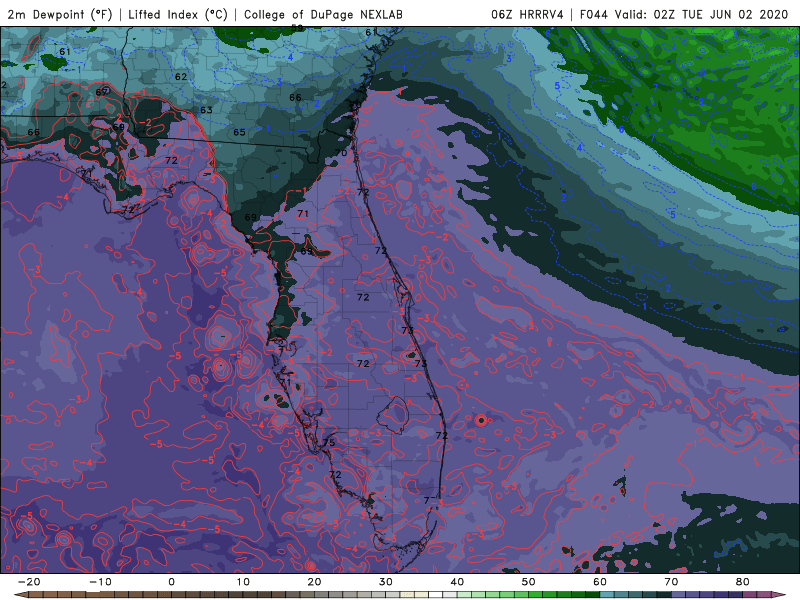Click the '50' tick on the color scale

tap(529, 582)
